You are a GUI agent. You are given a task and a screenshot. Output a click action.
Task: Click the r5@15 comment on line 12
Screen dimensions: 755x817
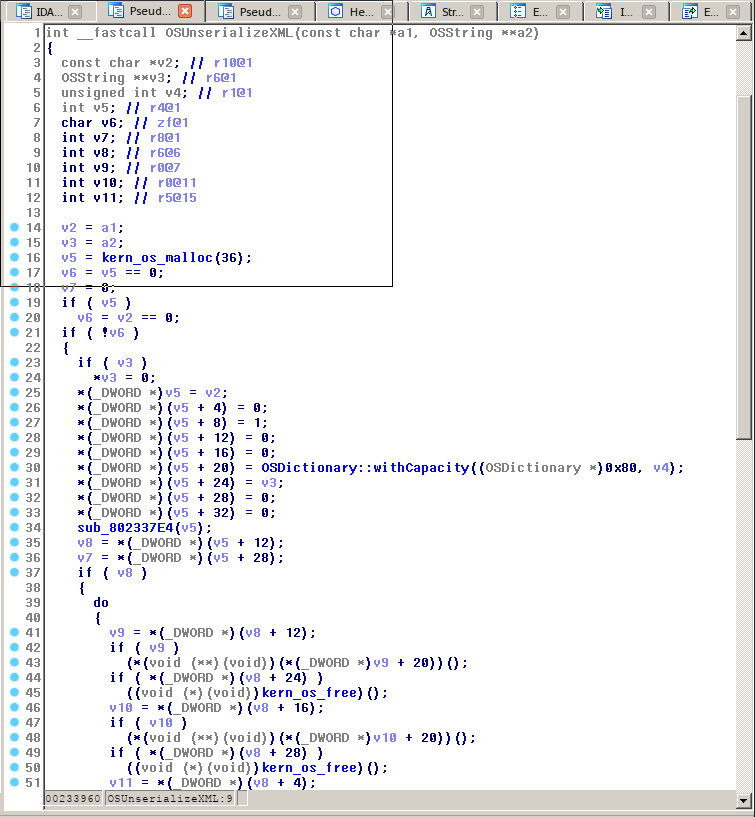click(x=177, y=198)
